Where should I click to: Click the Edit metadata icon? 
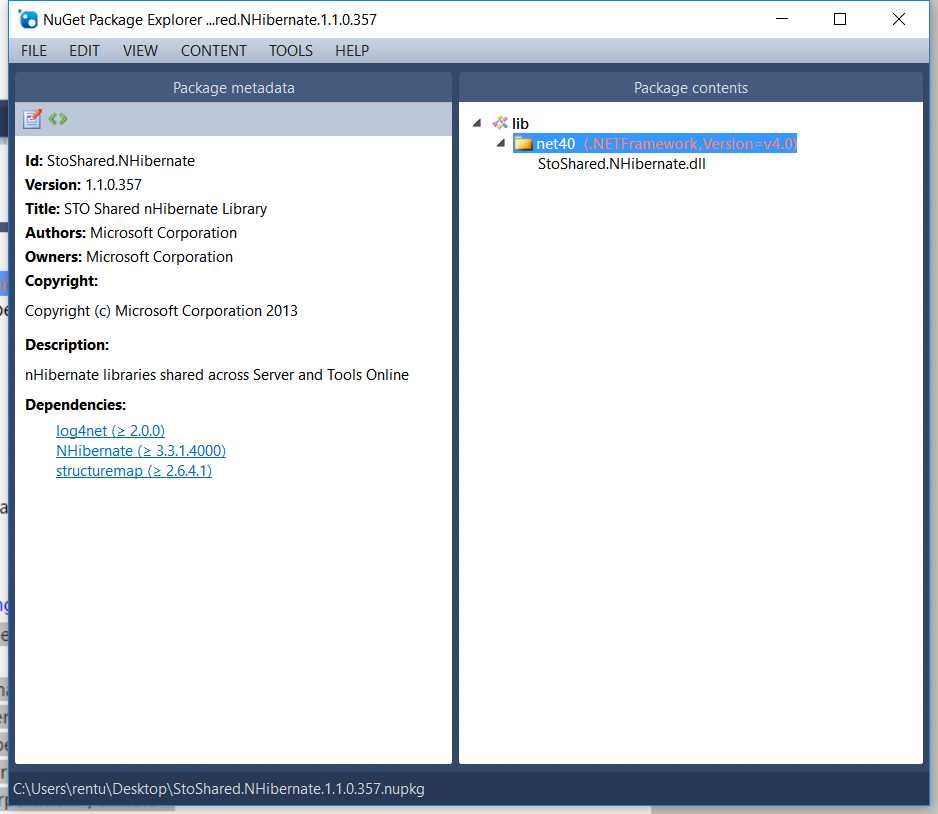(x=32, y=119)
